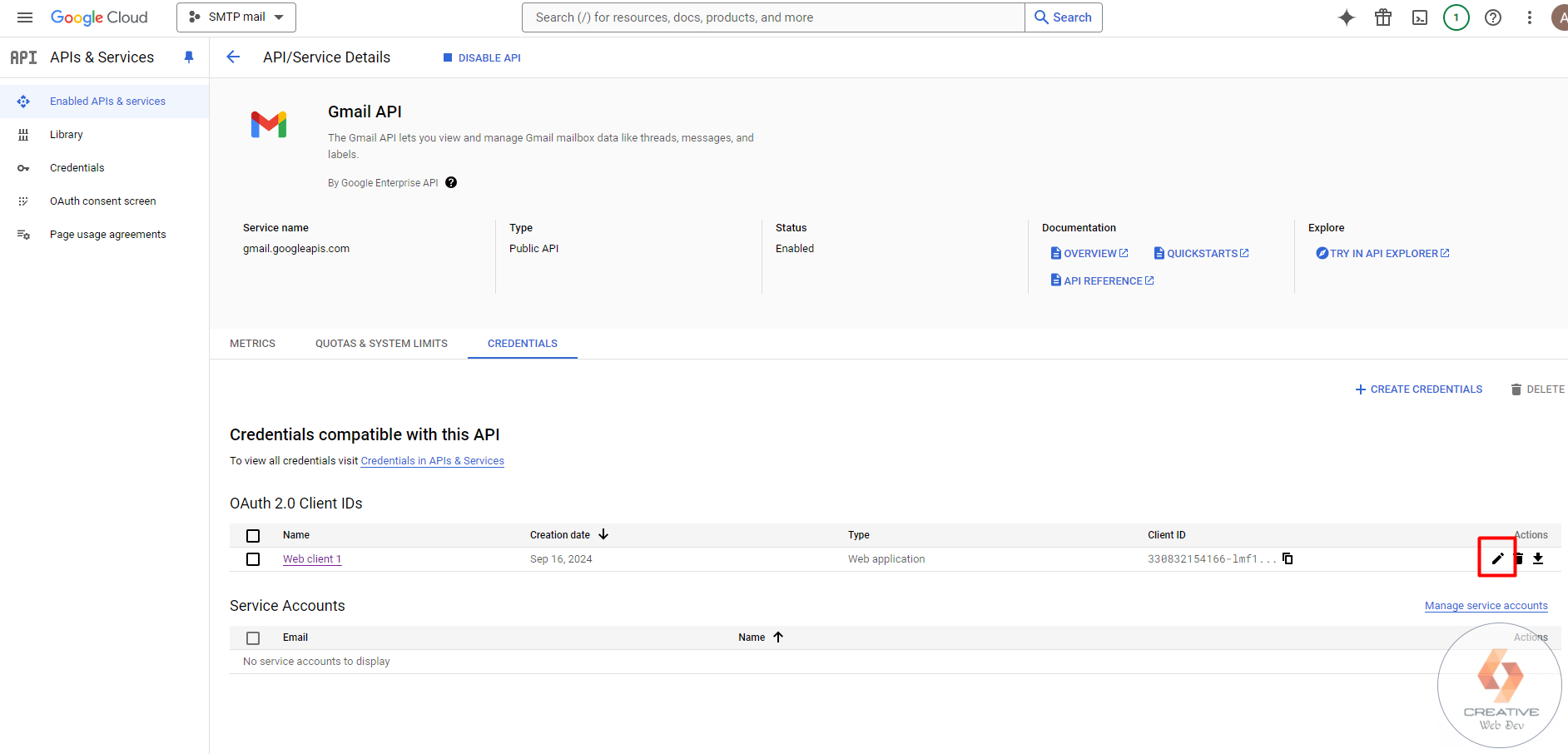Click the Google Cloud logo

point(99,17)
